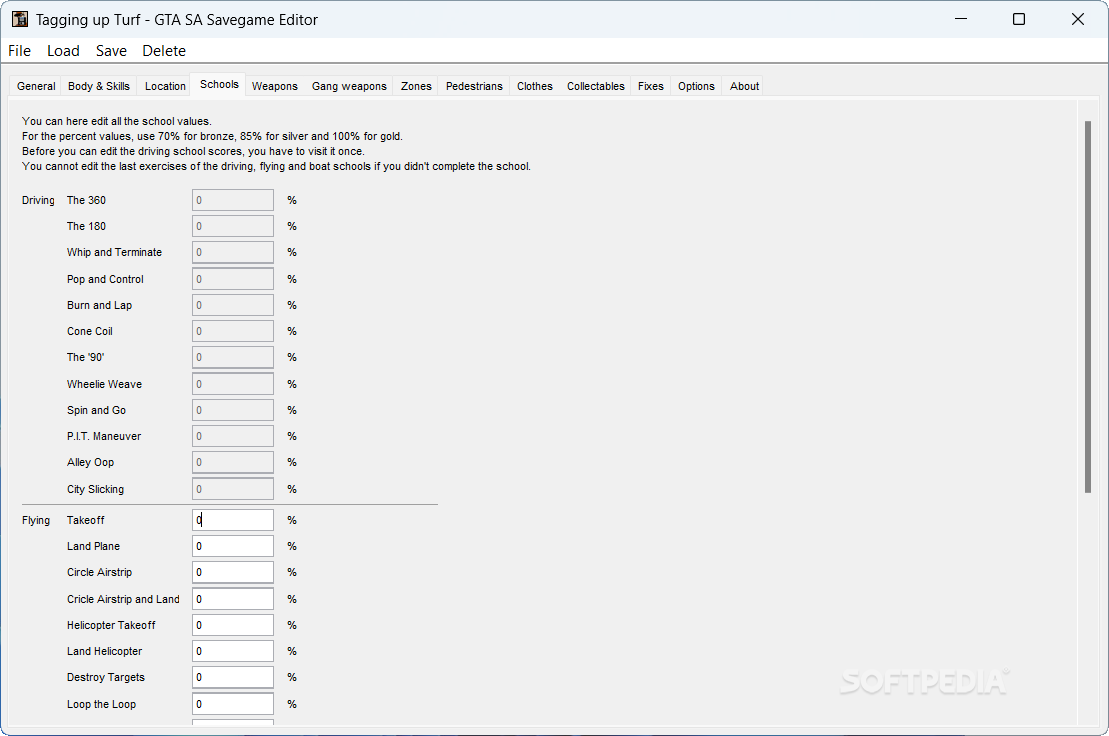Click the Pop and Control field
1109x736 pixels.
pyautogui.click(x=233, y=279)
